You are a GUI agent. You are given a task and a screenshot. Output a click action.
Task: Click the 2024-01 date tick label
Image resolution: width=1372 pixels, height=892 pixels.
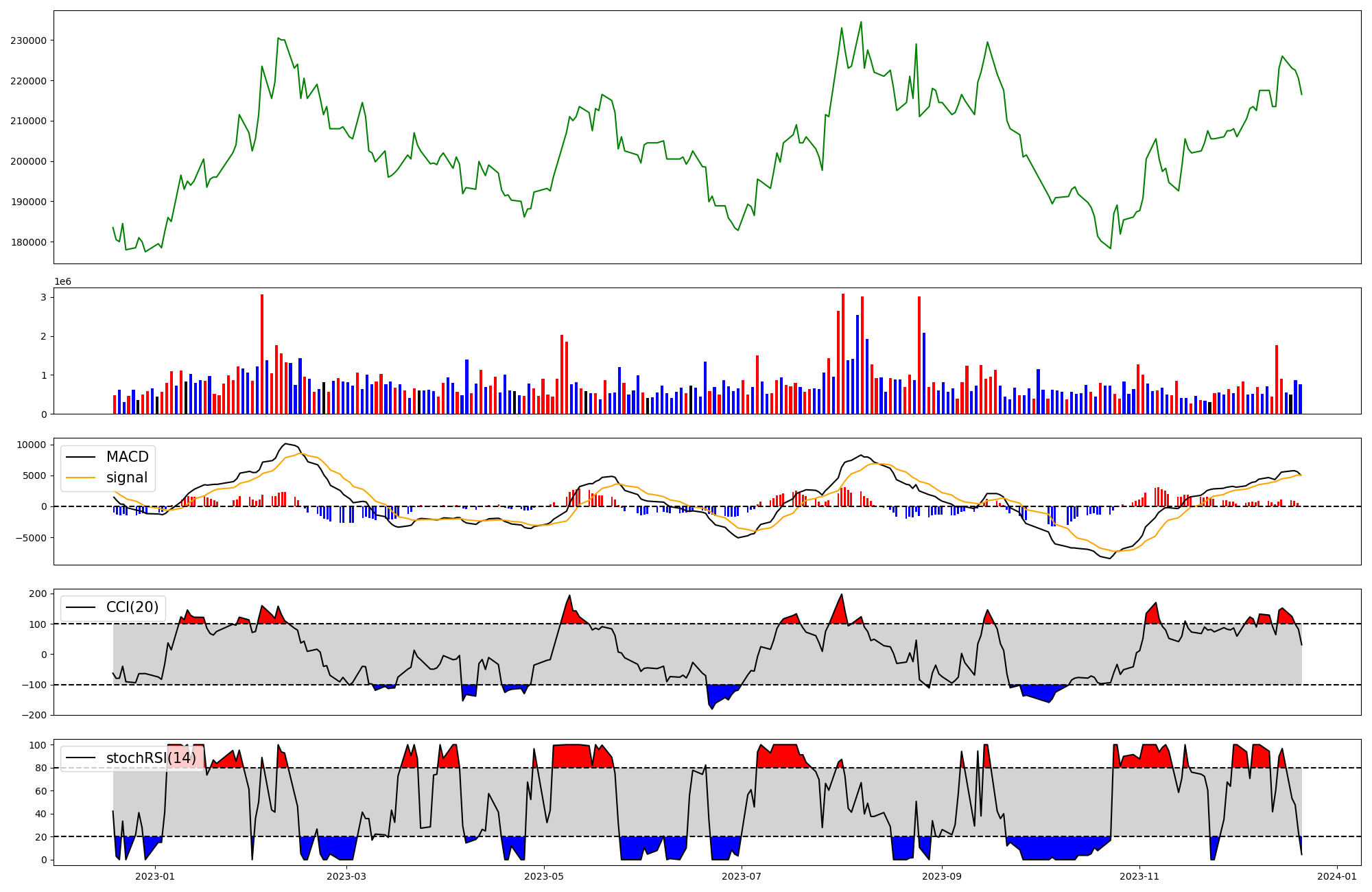pyautogui.click(x=1337, y=876)
